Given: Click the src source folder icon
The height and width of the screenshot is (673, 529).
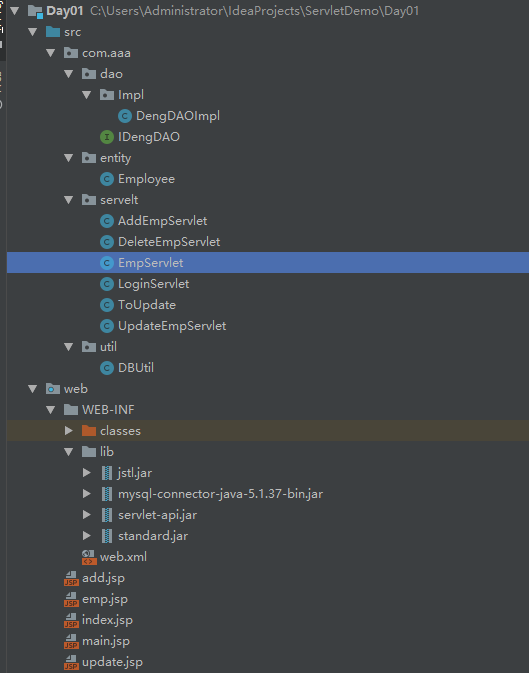Looking at the screenshot, I should pos(53,32).
